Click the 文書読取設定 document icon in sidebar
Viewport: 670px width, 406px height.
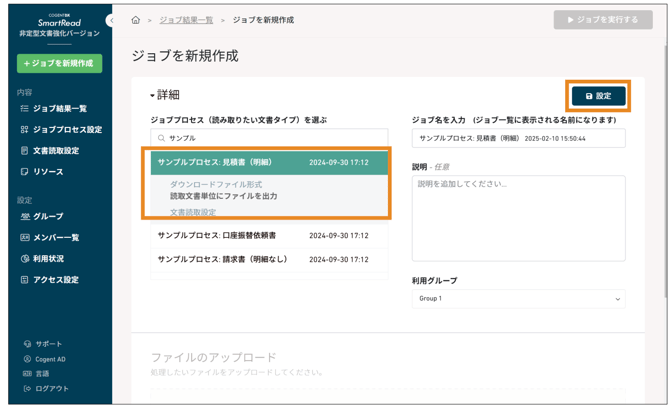pos(25,151)
